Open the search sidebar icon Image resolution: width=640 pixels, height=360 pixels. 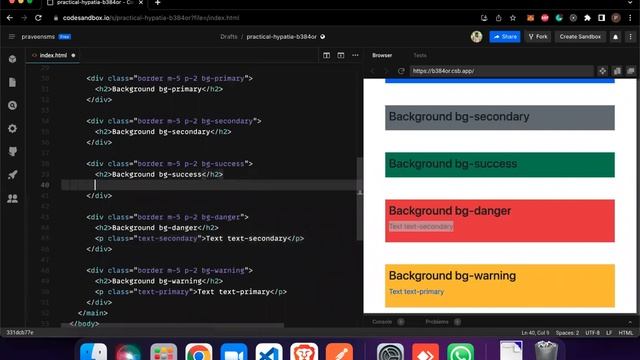(13, 106)
